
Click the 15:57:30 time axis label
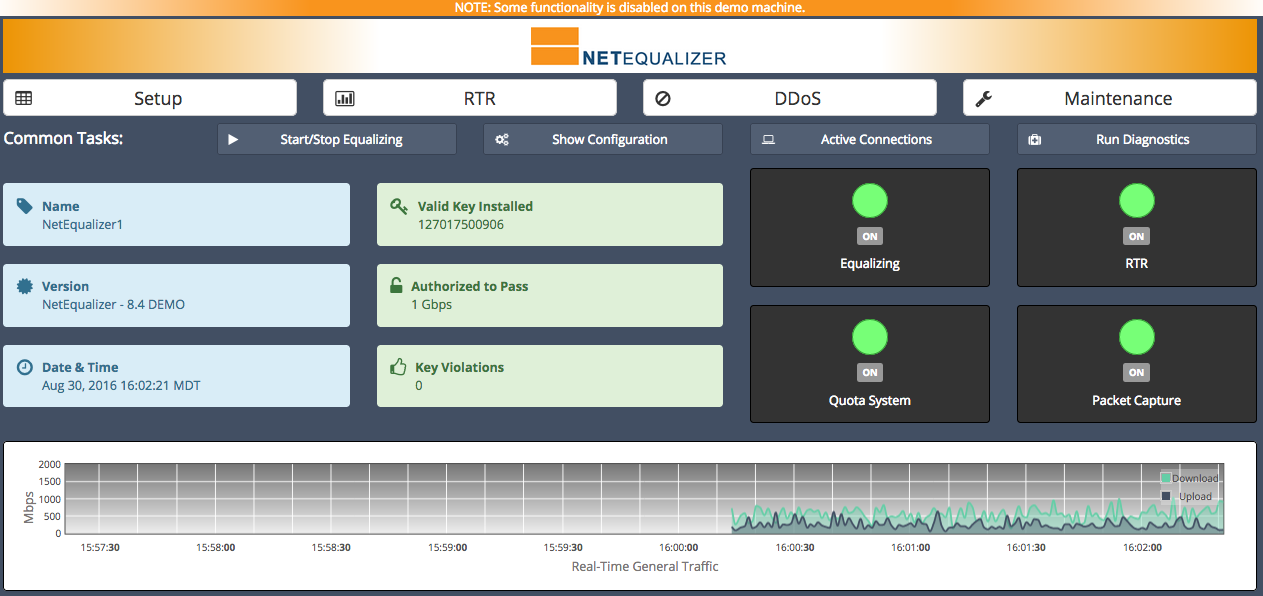pyautogui.click(x=100, y=548)
